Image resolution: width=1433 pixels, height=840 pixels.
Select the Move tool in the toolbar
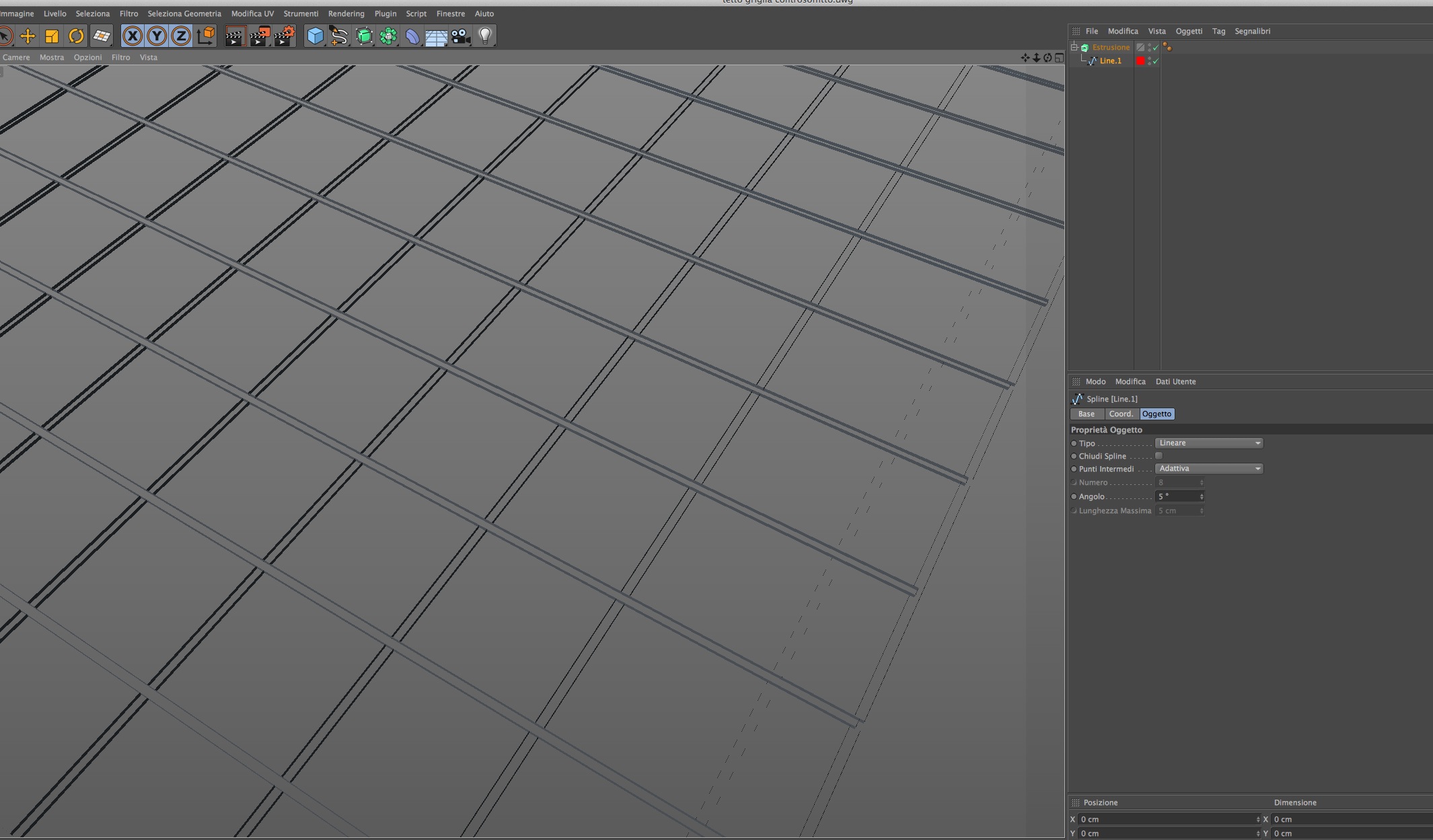tap(28, 36)
